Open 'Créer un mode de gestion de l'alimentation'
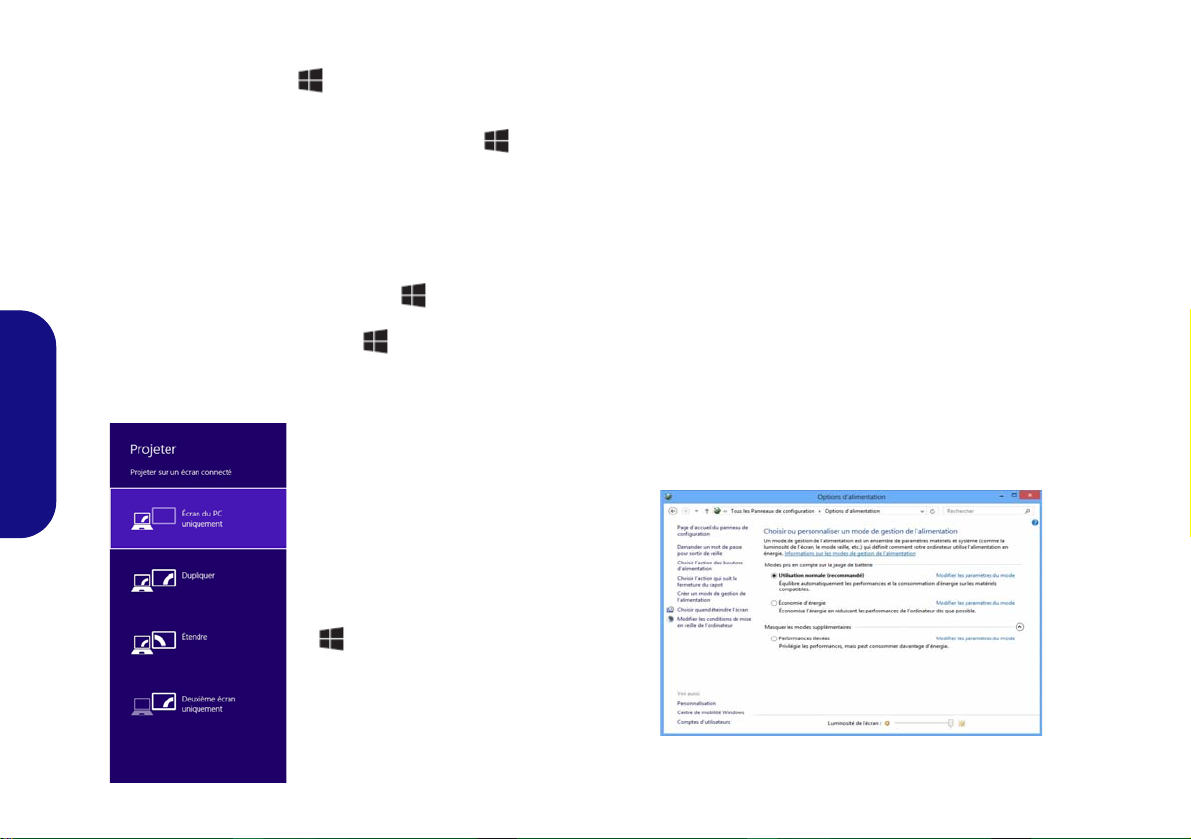Screen dimensions: 1191x839 [x=711, y=597]
